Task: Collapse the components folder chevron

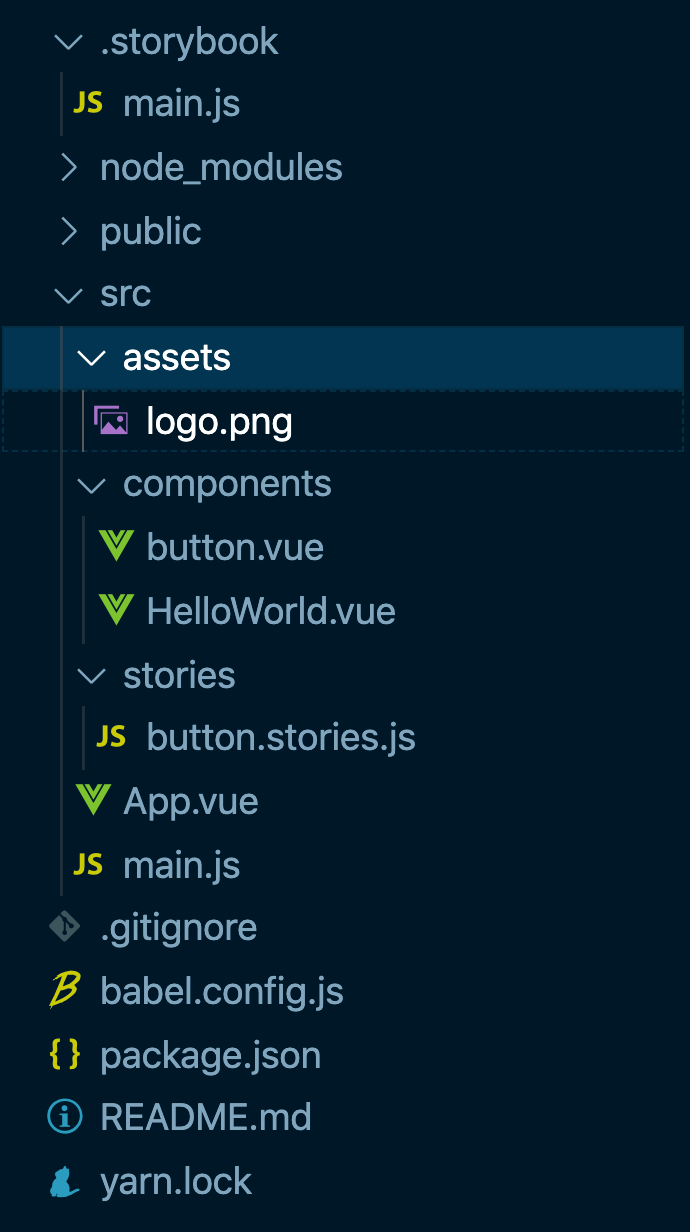Action: tap(91, 485)
